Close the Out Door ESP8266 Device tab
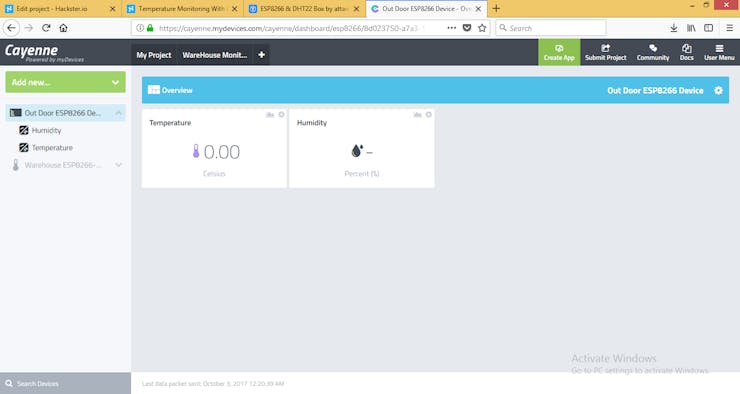Image resolution: width=740 pixels, height=394 pixels. (478, 8)
